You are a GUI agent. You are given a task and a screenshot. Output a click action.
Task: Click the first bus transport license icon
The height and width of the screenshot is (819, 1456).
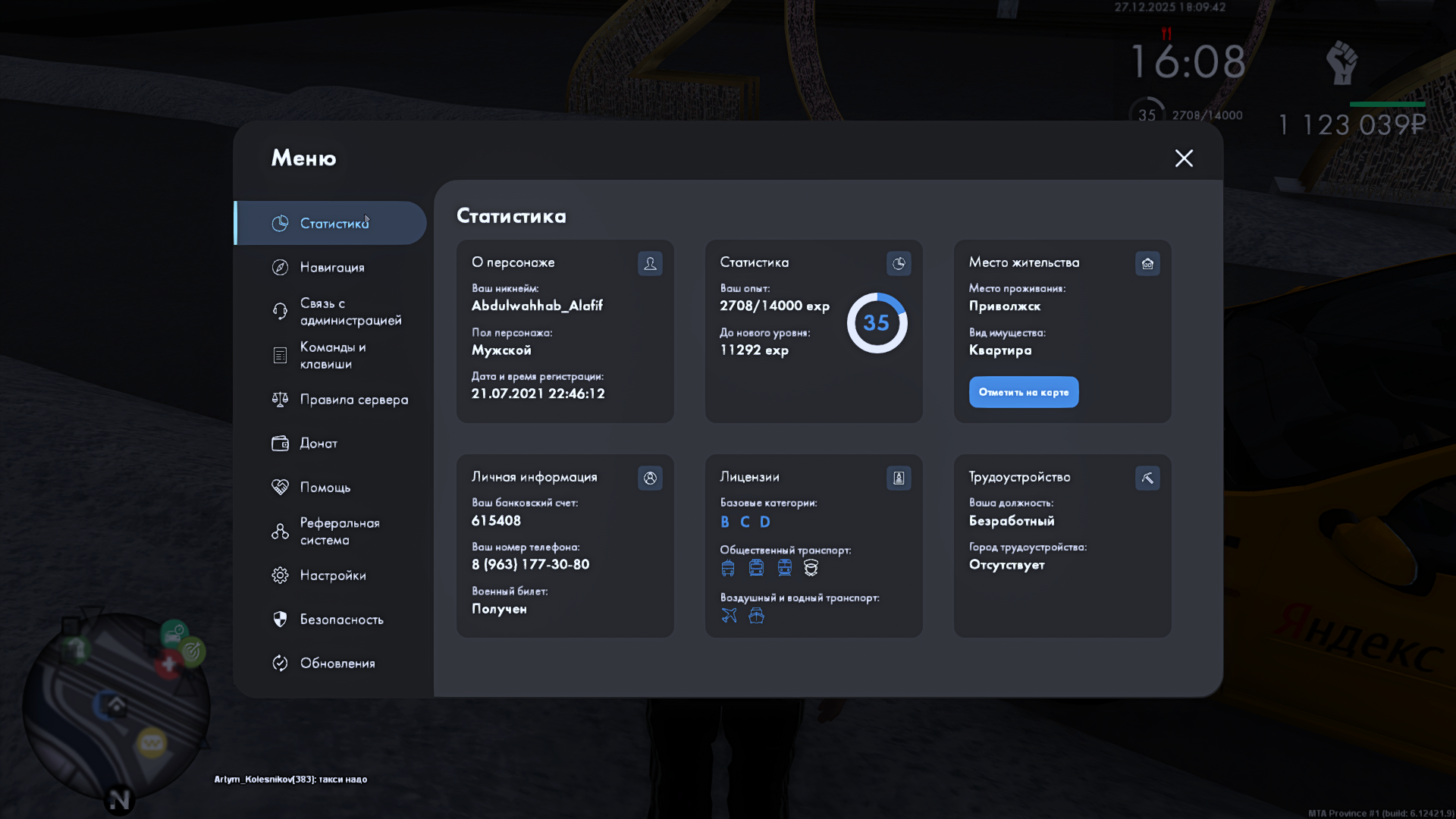(728, 568)
